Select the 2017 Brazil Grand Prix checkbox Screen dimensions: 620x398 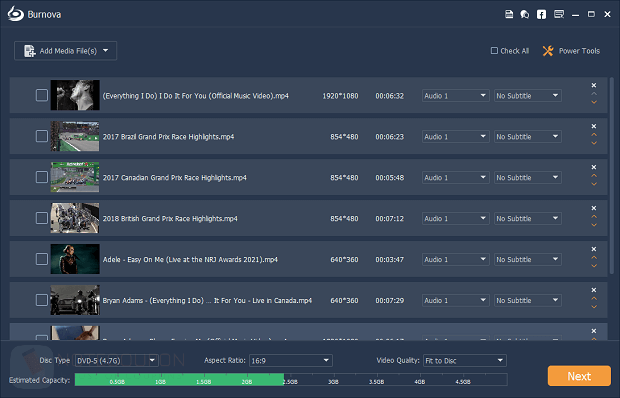pyautogui.click(x=42, y=136)
